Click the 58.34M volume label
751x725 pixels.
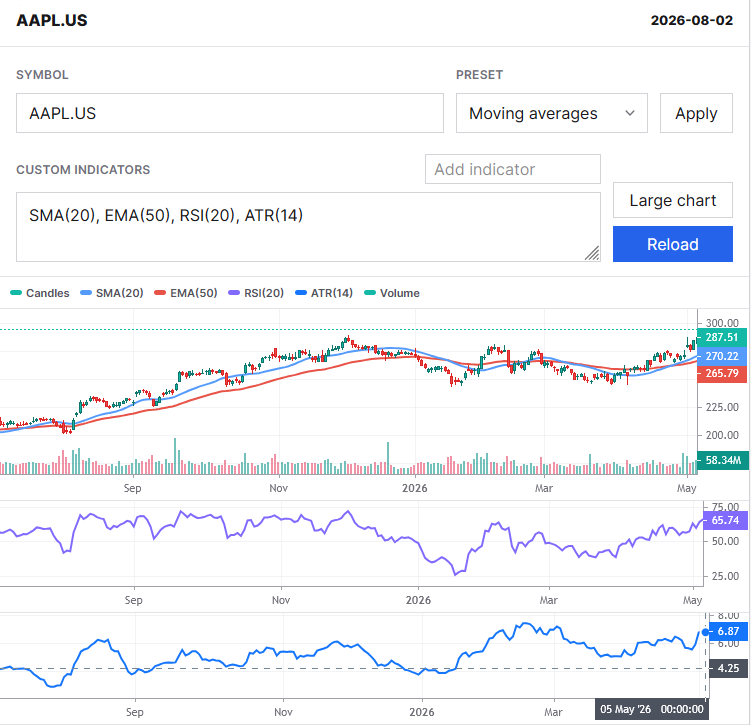click(x=722, y=460)
